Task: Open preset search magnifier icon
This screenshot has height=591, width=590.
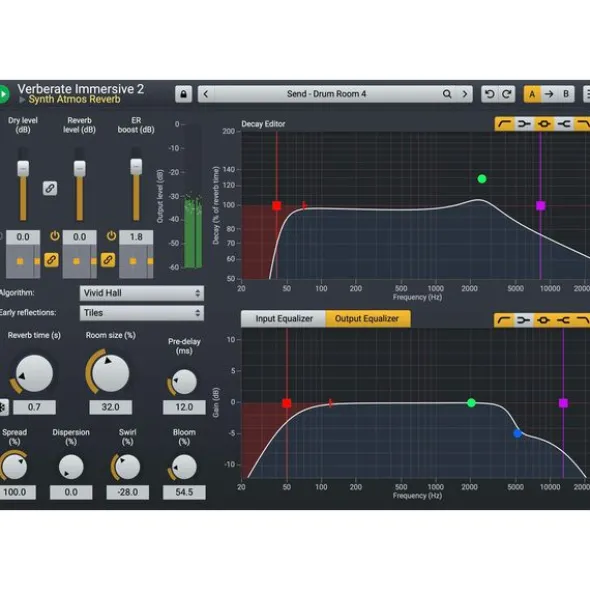Action: point(447,94)
